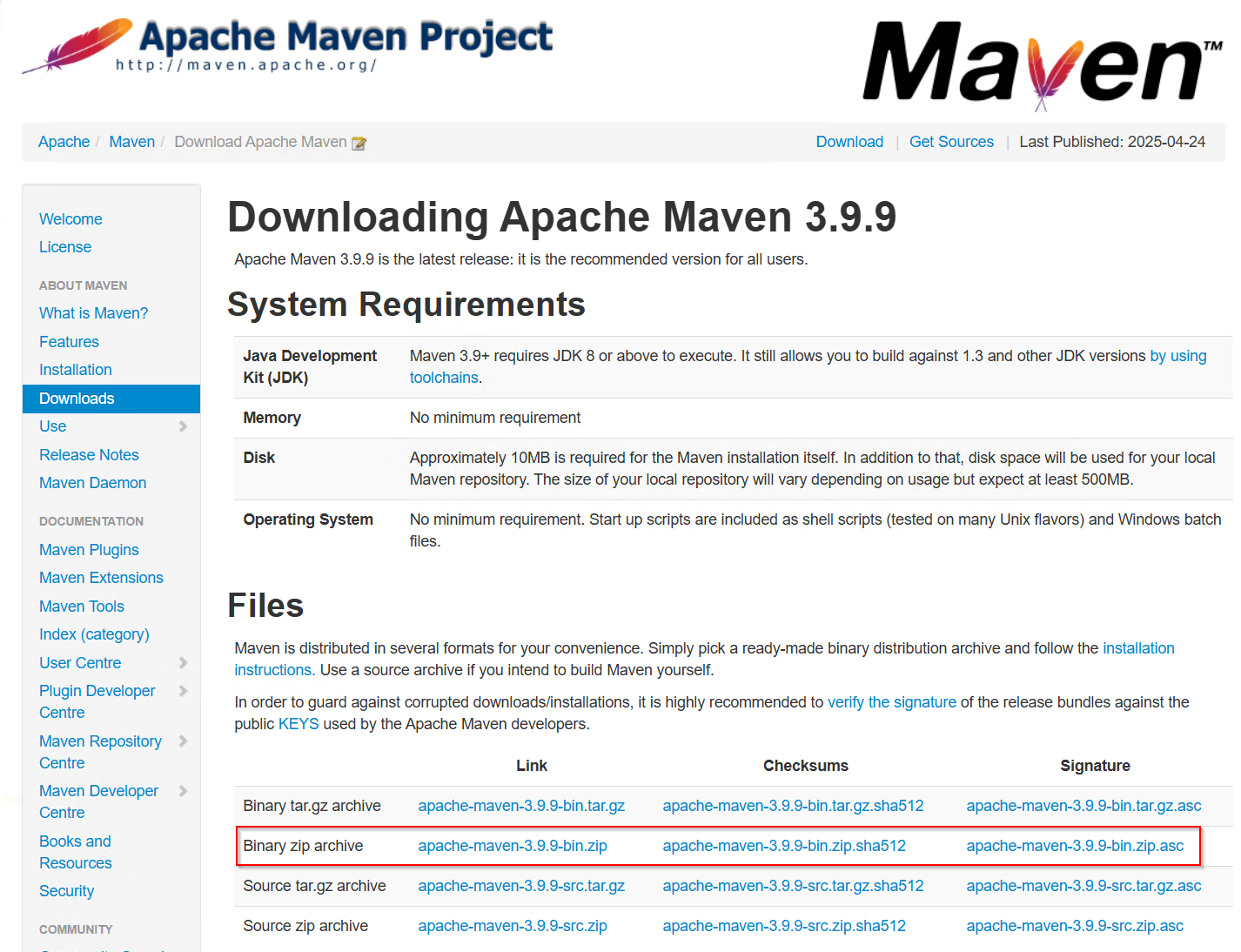
Task: Click the Apache Maven Project feather logo
Action: [287, 45]
